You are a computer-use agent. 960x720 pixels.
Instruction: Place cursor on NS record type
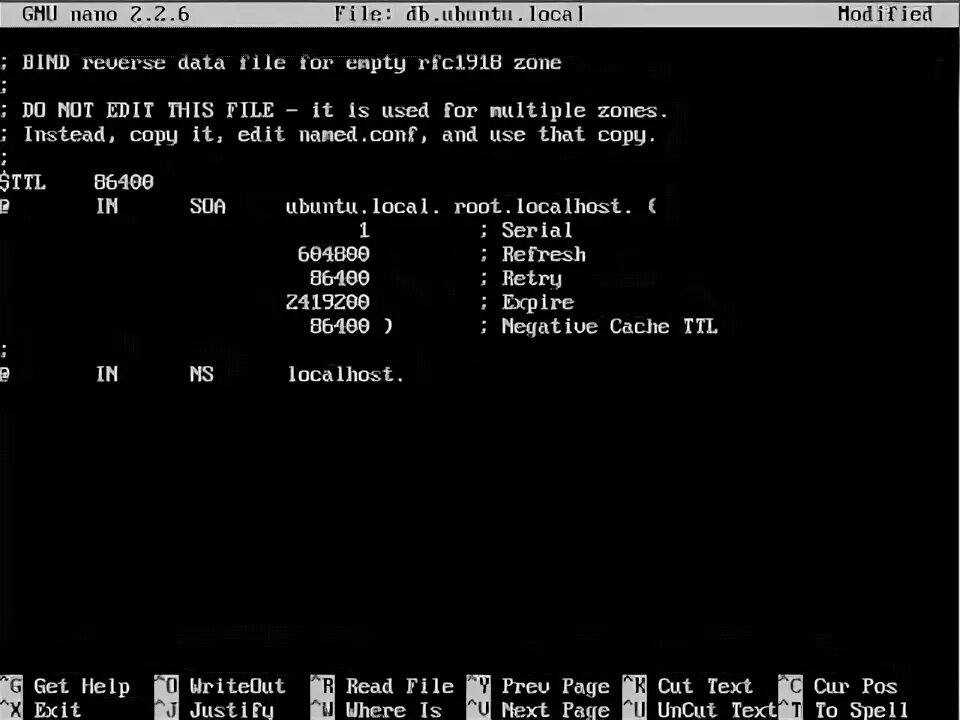pyautogui.click(x=201, y=373)
